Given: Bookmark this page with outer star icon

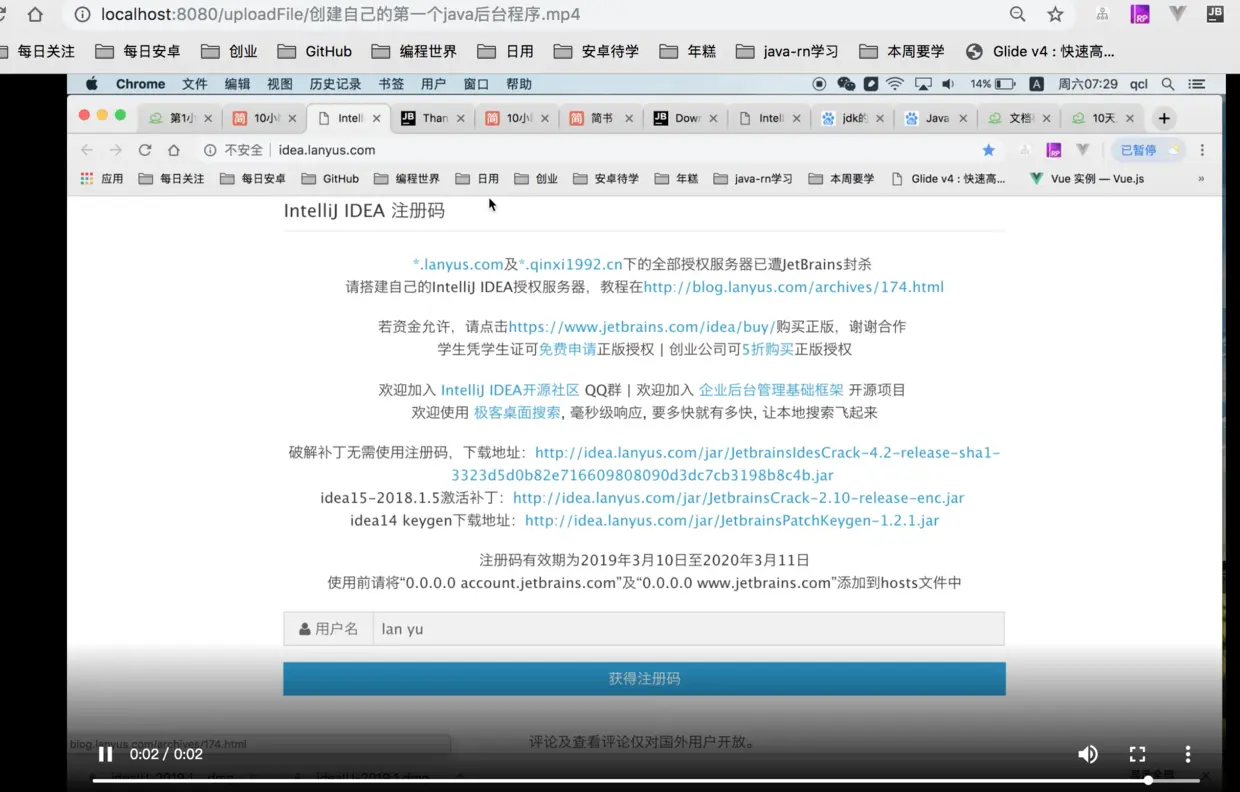Looking at the screenshot, I should click(1055, 14).
